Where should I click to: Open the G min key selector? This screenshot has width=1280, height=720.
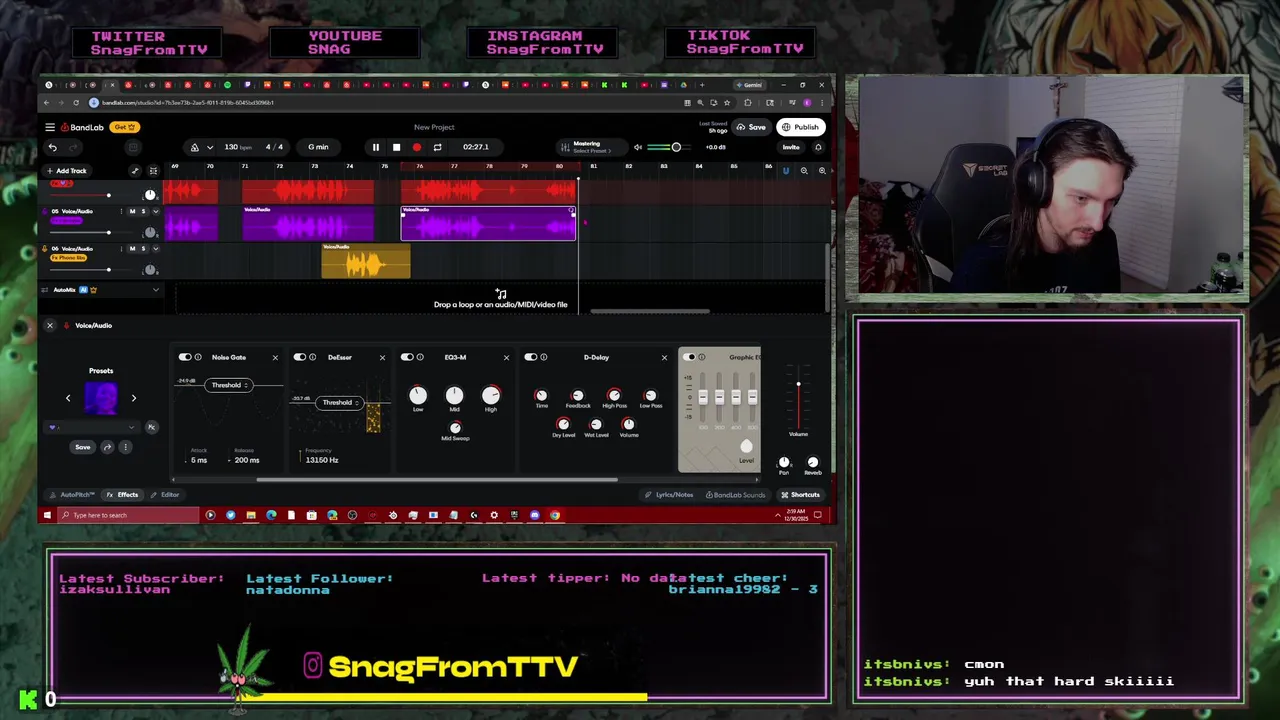[x=318, y=147]
